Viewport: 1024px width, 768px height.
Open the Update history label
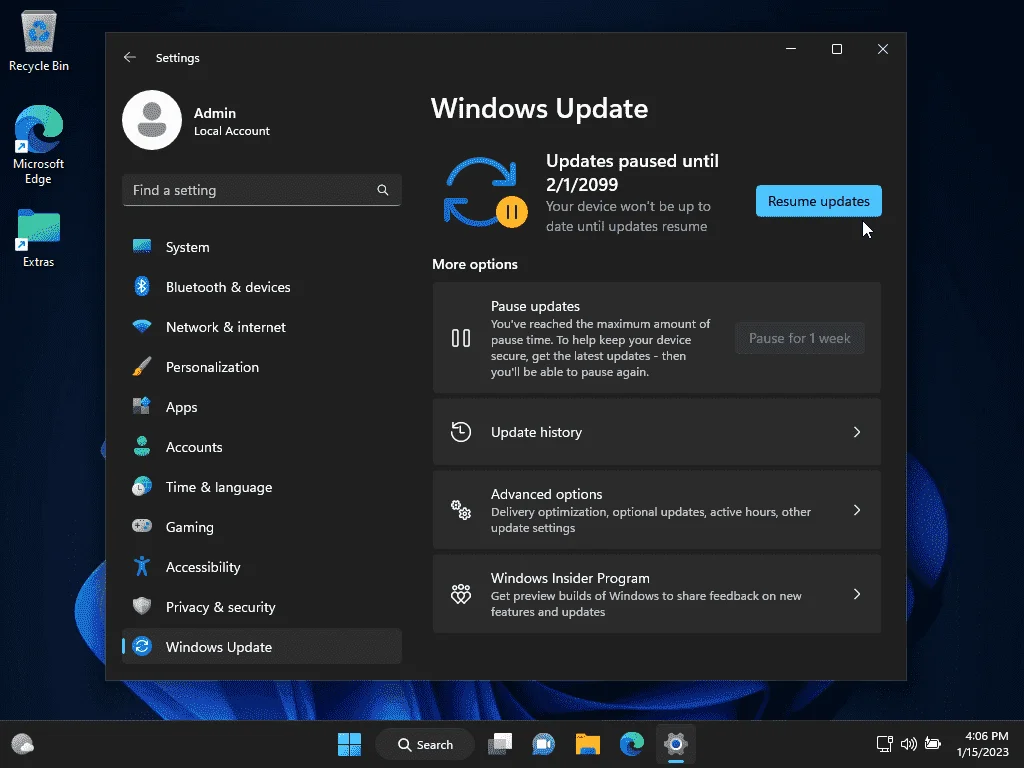(536, 432)
